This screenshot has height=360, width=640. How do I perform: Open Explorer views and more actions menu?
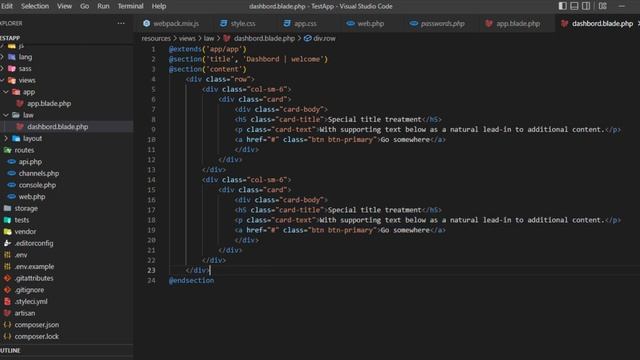point(121,23)
